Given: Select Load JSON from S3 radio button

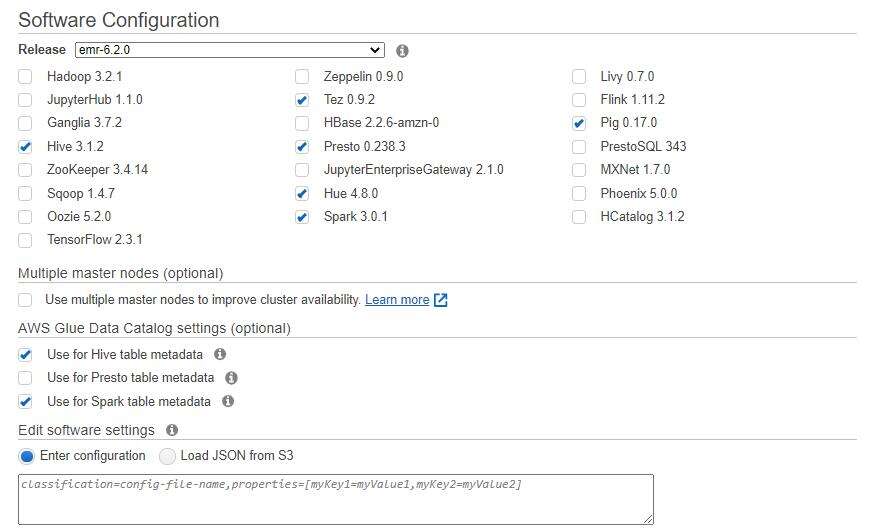Looking at the screenshot, I should [x=167, y=456].
